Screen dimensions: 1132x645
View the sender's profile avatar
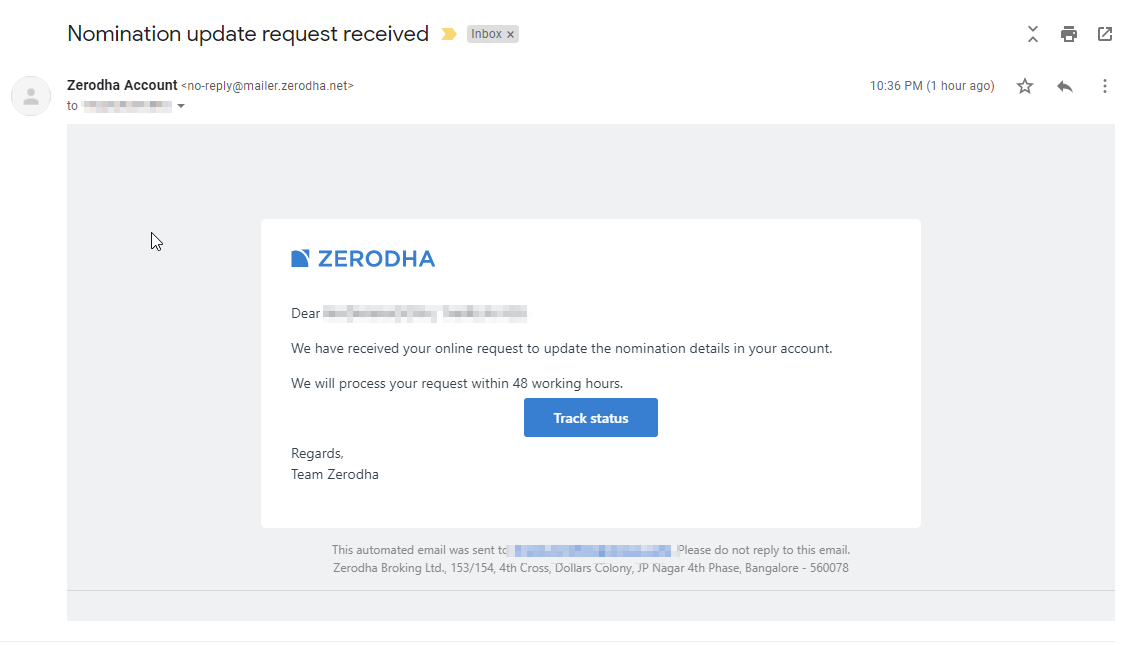coord(31,96)
